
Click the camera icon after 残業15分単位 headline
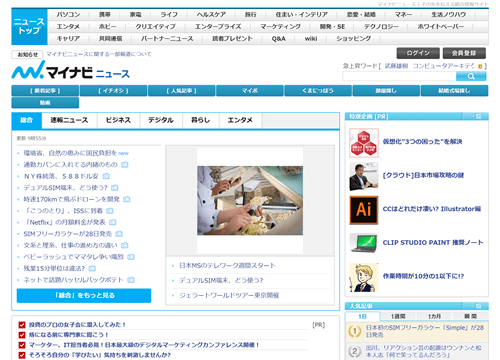click(x=92, y=268)
